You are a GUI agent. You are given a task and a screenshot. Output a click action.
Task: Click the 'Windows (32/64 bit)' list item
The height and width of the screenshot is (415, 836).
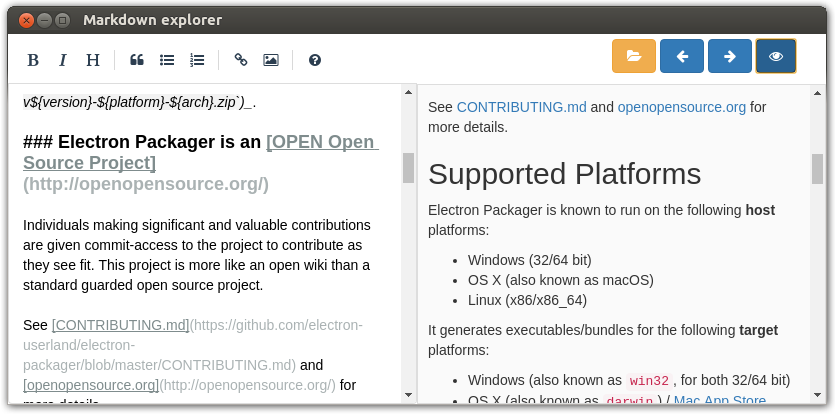(x=529, y=260)
